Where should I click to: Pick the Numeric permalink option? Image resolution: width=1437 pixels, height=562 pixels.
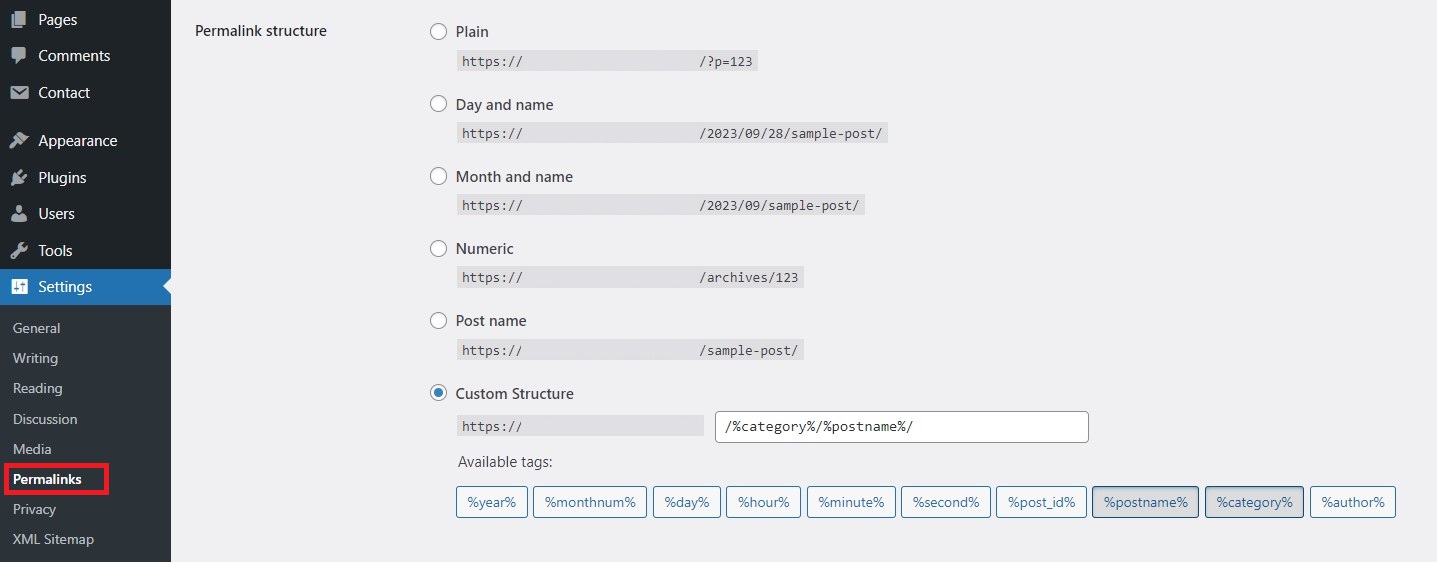(438, 248)
